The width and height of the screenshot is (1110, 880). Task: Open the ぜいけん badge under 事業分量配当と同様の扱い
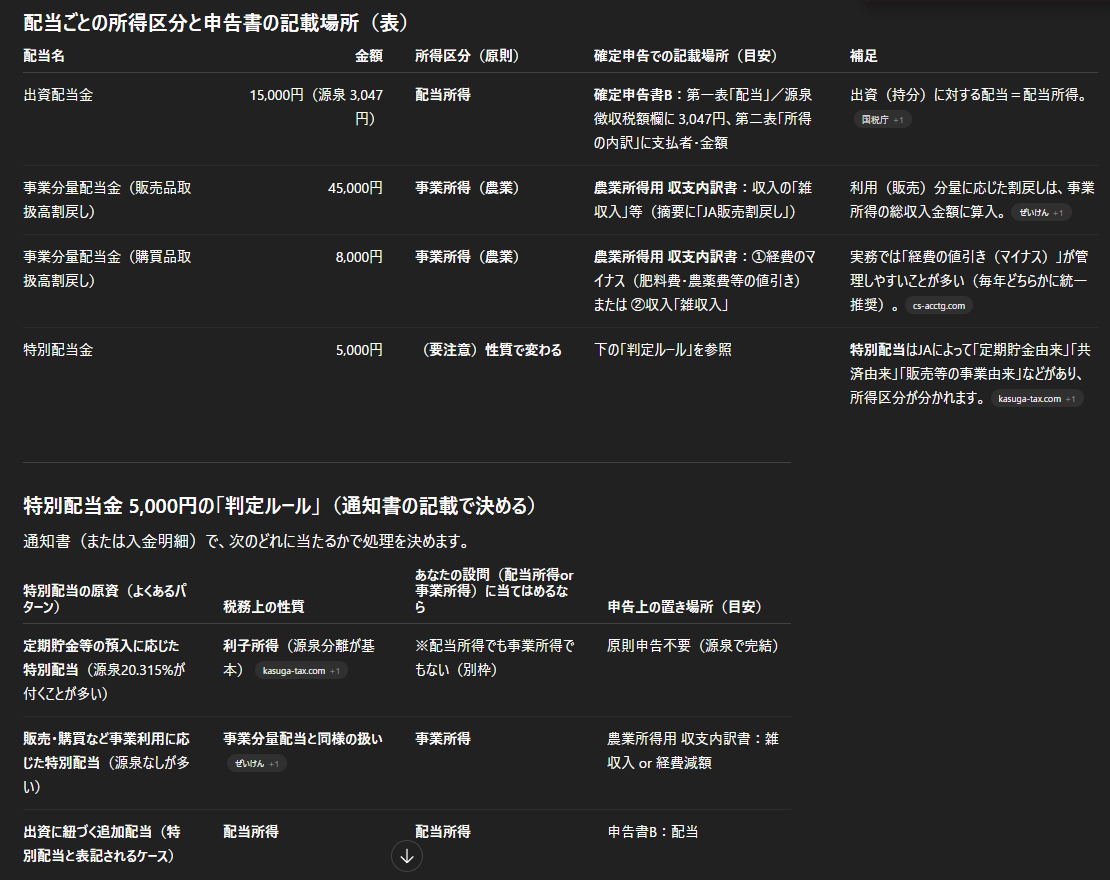[251, 763]
